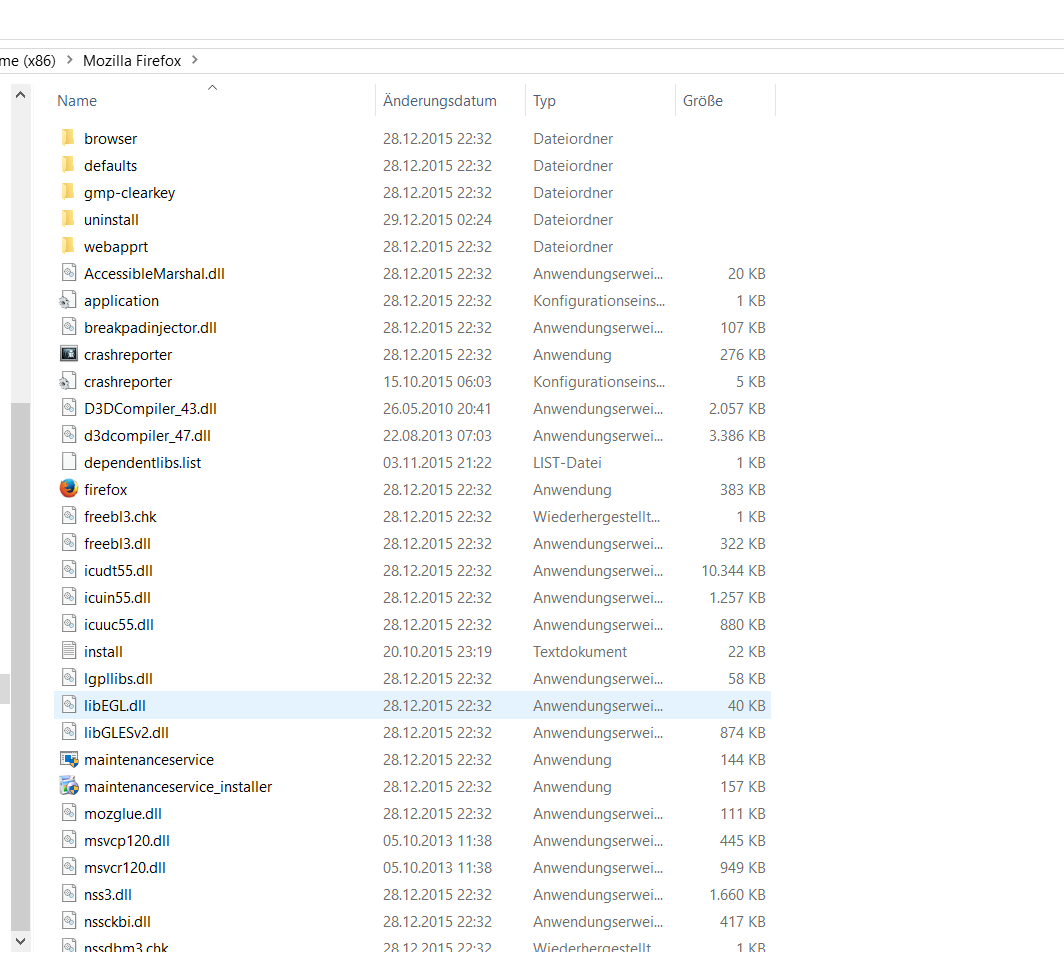Click the maintenanceservice application icon
Viewport: 1064px width, 971px height.
point(68,759)
